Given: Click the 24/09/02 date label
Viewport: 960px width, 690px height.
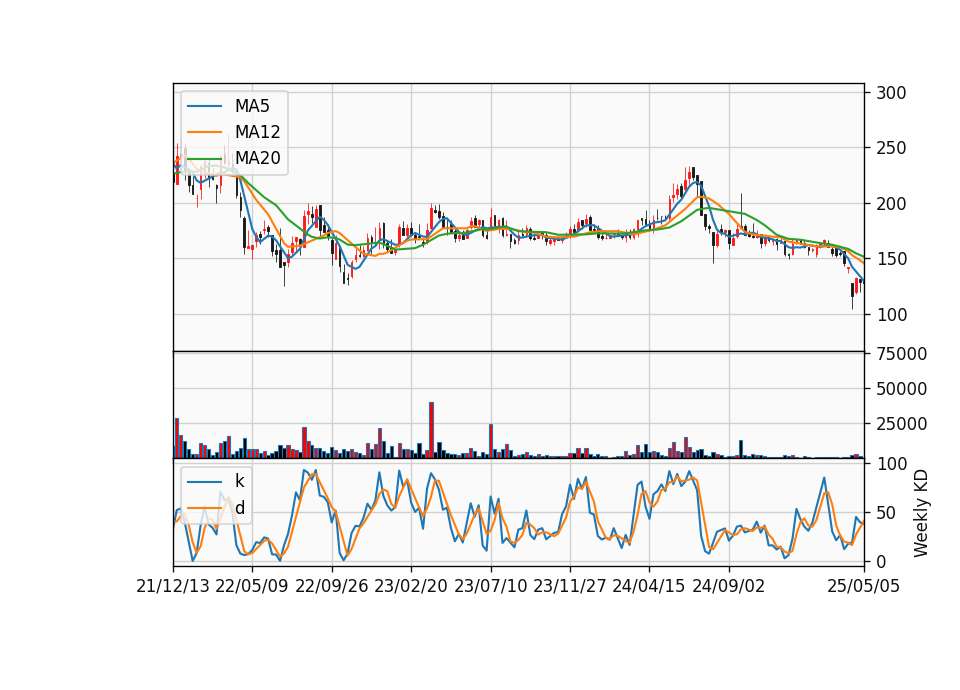Looking at the screenshot, I should (729, 586).
